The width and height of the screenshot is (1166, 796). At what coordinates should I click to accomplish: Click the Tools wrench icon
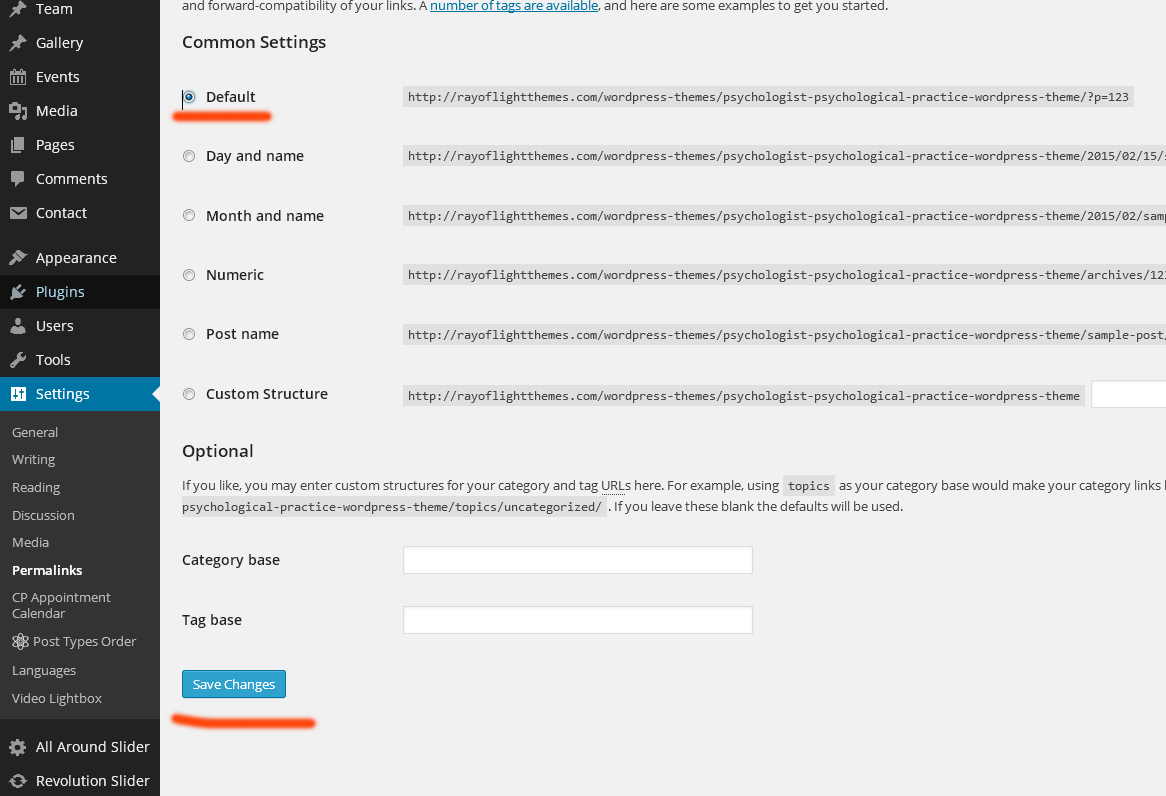point(18,360)
